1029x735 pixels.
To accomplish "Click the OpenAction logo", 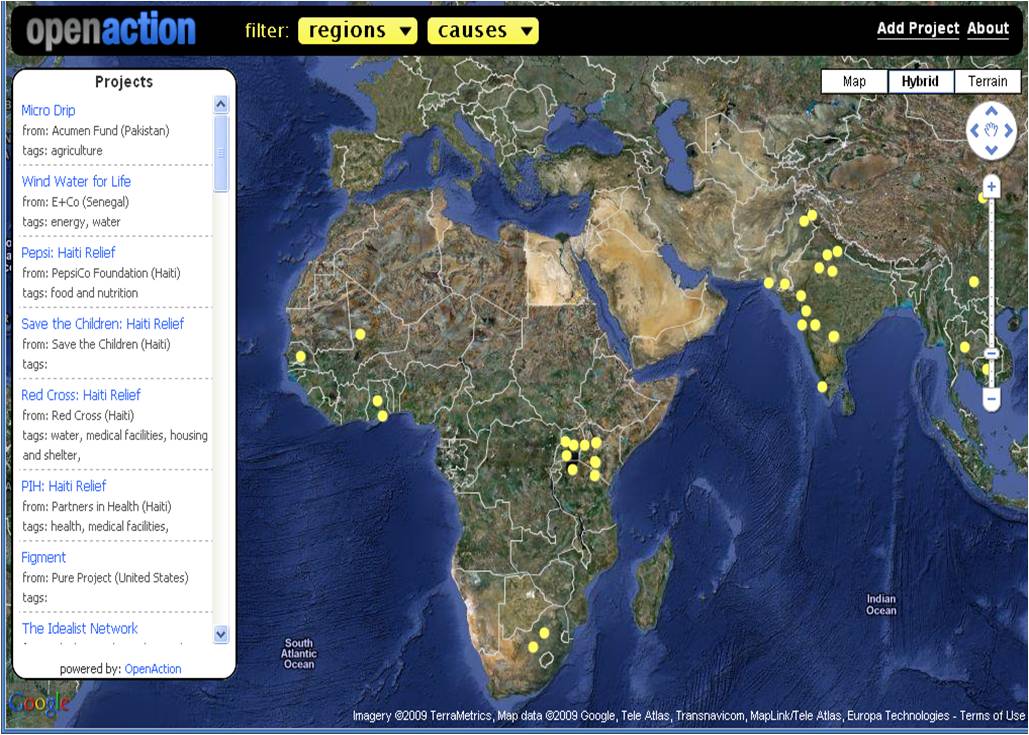I will pos(111,31).
